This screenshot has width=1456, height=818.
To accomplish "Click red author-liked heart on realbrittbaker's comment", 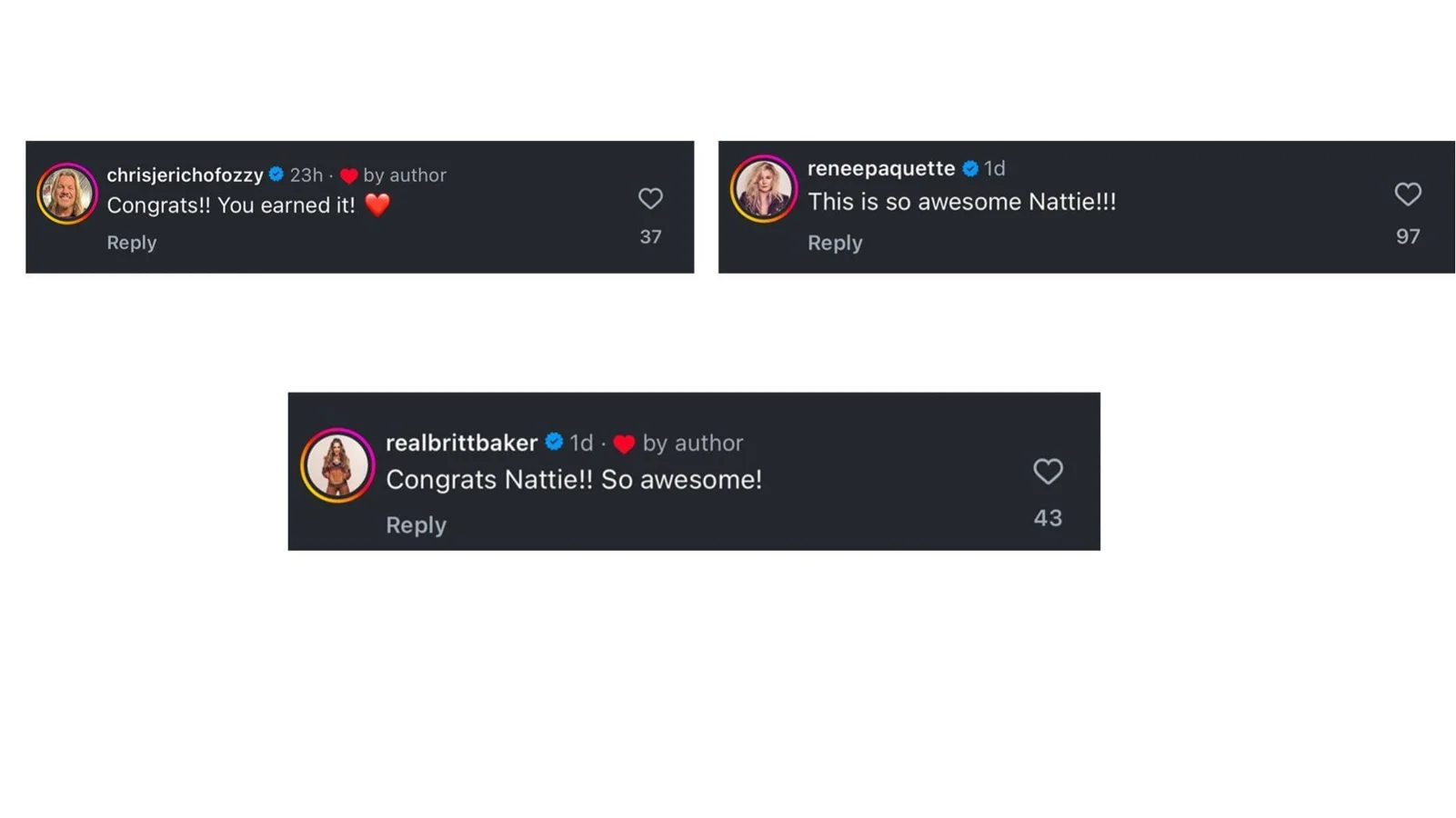I will 624,444.
